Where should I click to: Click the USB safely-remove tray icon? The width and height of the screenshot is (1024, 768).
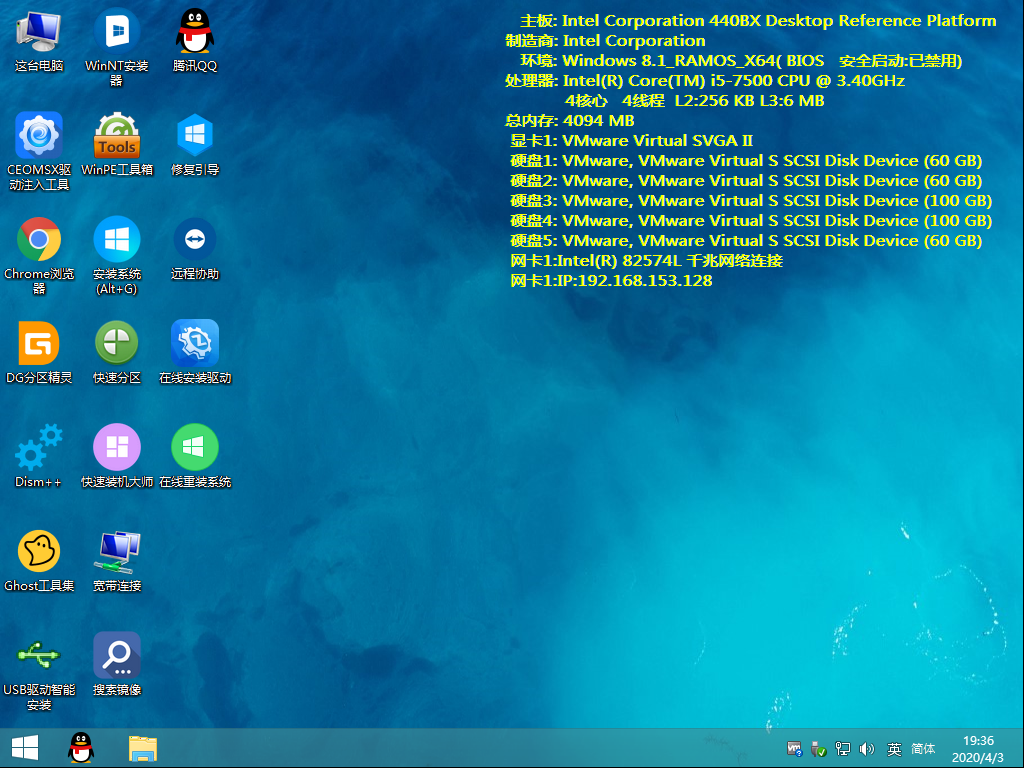pyautogui.click(x=818, y=749)
